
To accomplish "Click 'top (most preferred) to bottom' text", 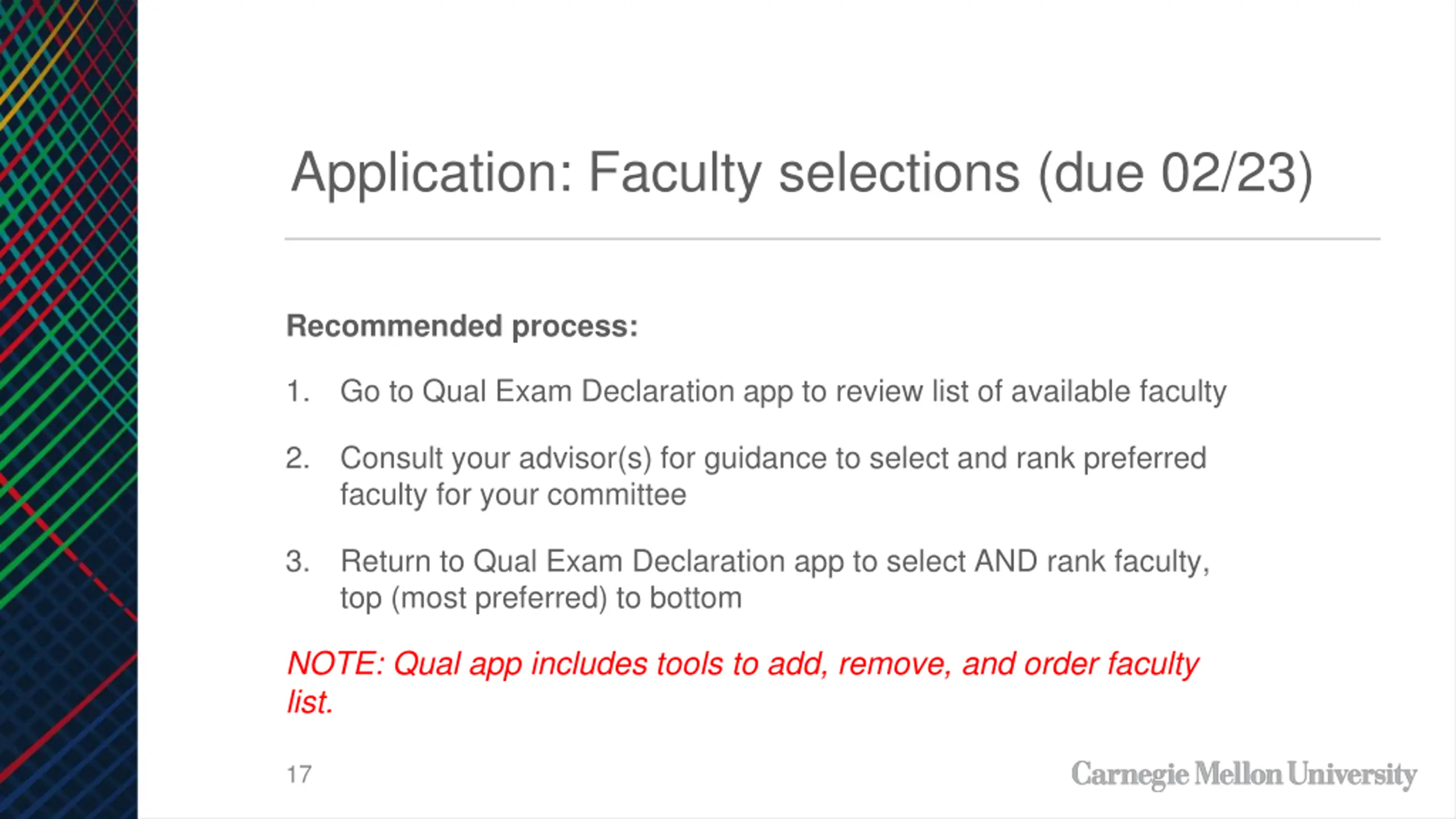I will tap(541, 598).
